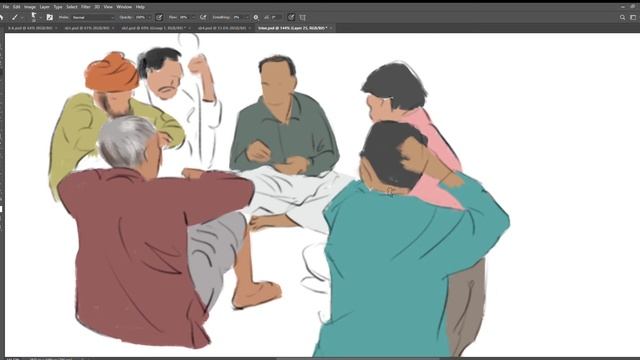Select the active tab showing Layer 25
Image resolution: width=640 pixels, height=360 pixels.
pos(293,28)
